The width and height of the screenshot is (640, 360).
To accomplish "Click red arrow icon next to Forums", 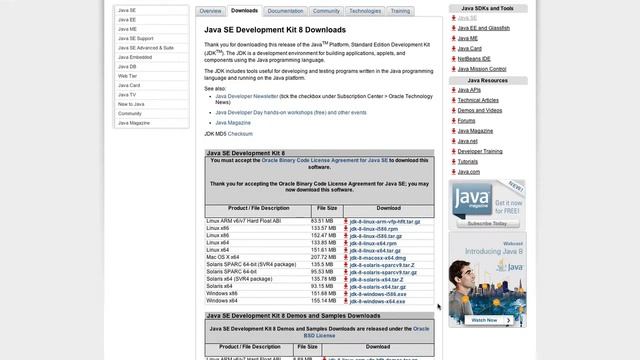I will click(453, 120).
